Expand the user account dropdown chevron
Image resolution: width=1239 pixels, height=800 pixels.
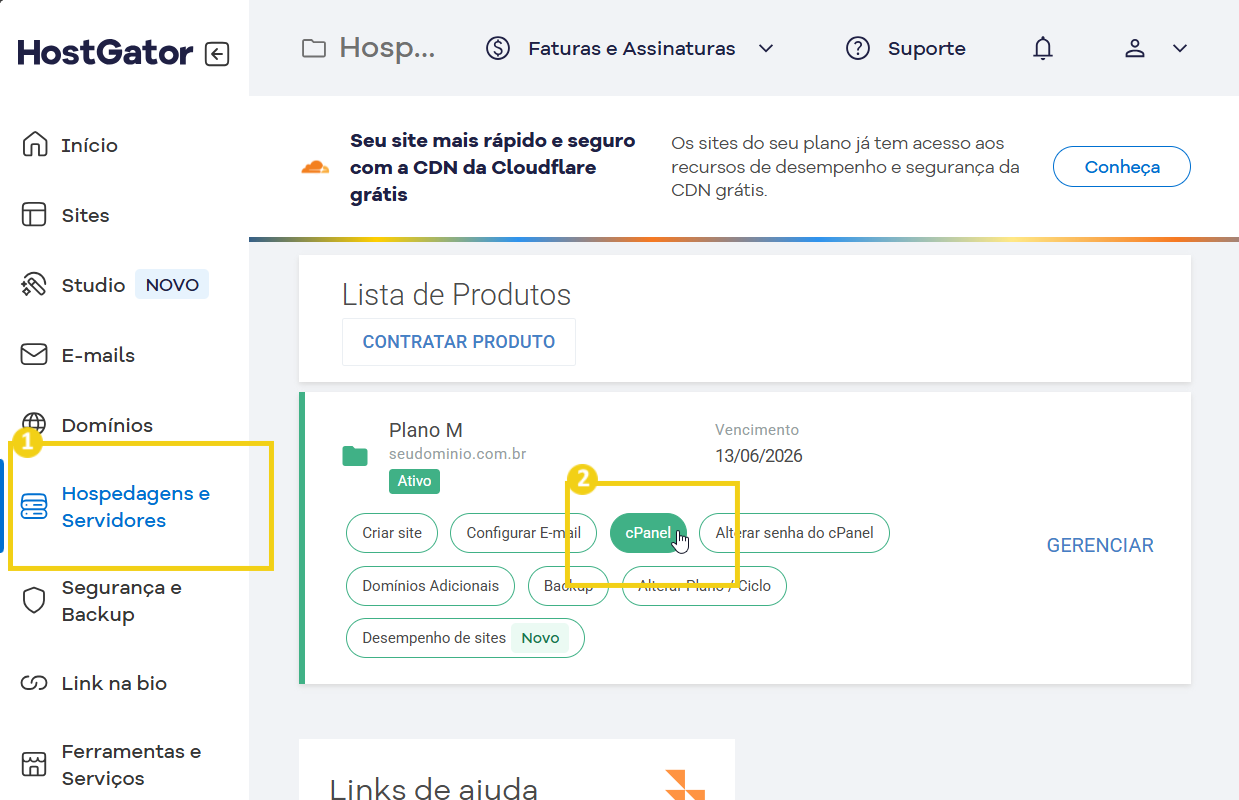pyautogui.click(x=1180, y=48)
